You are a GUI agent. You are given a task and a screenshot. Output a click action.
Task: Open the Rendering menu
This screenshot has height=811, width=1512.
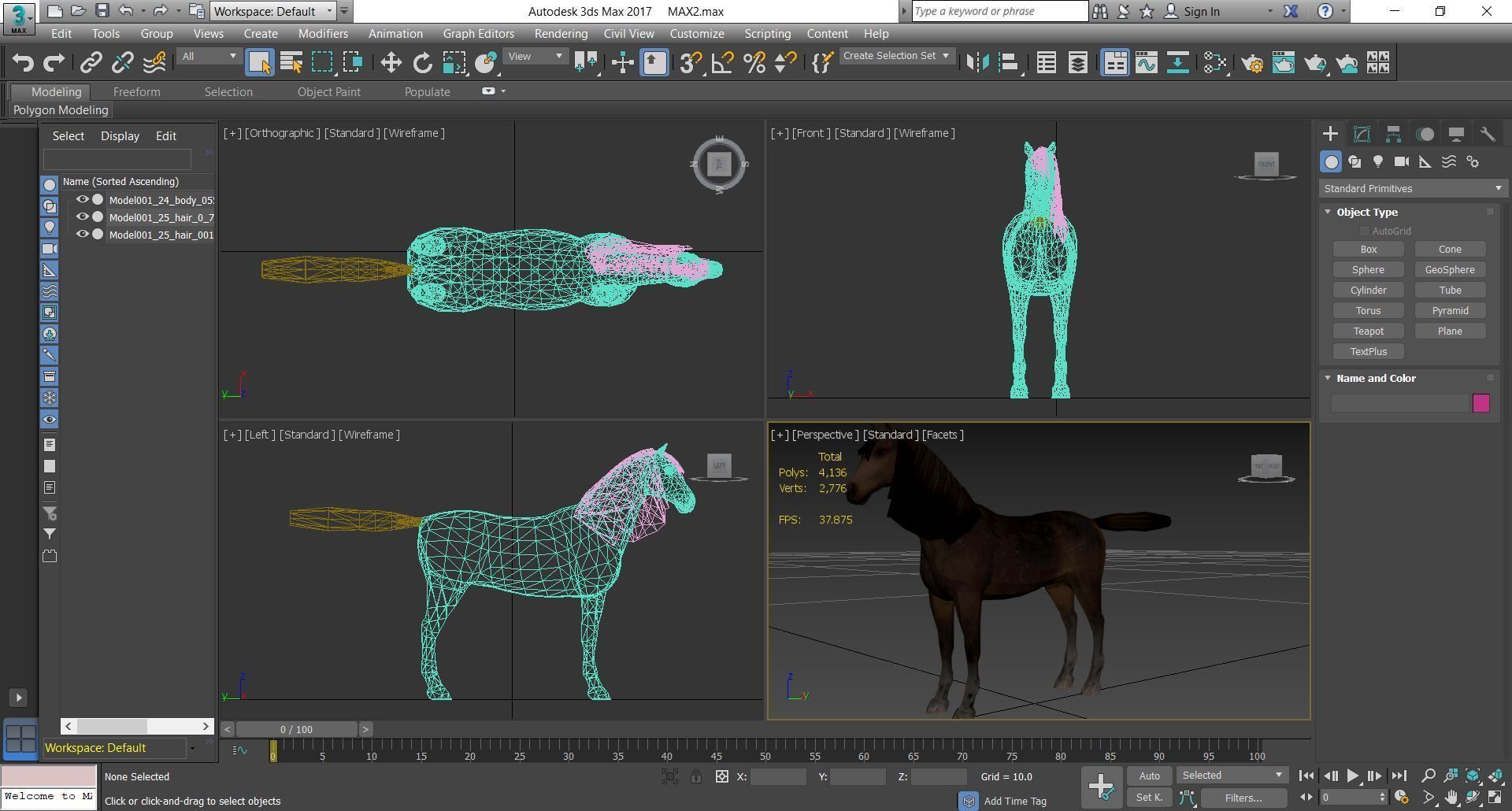click(561, 34)
